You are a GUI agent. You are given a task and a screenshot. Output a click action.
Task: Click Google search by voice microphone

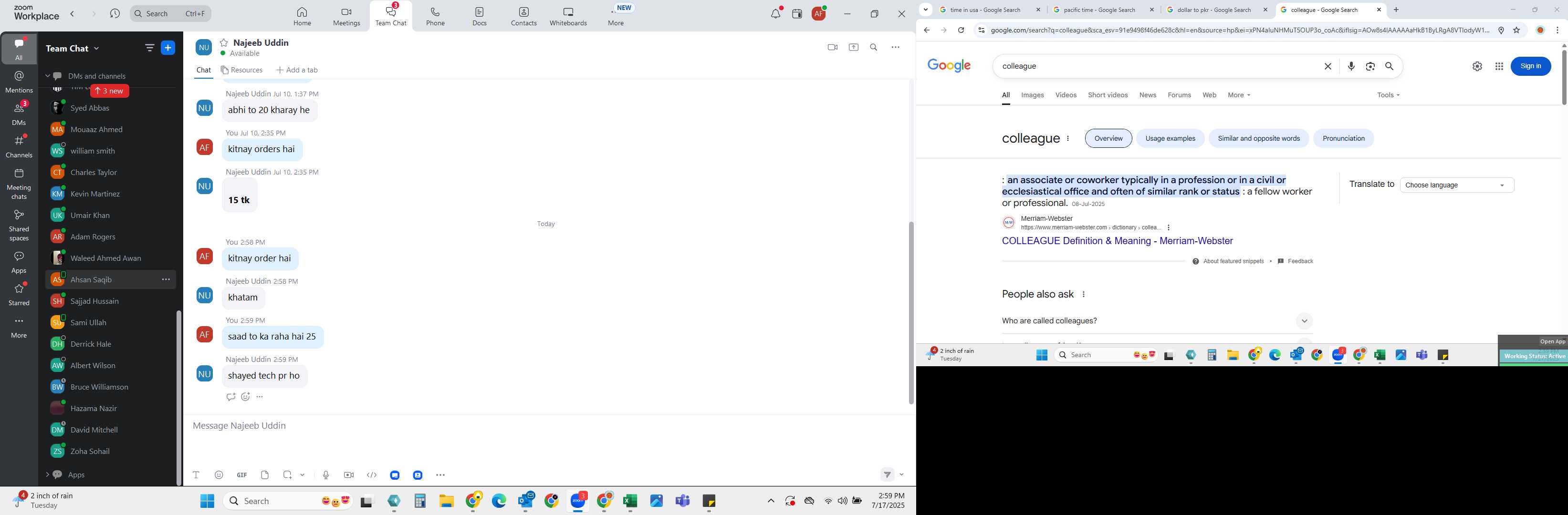[1351, 66]
